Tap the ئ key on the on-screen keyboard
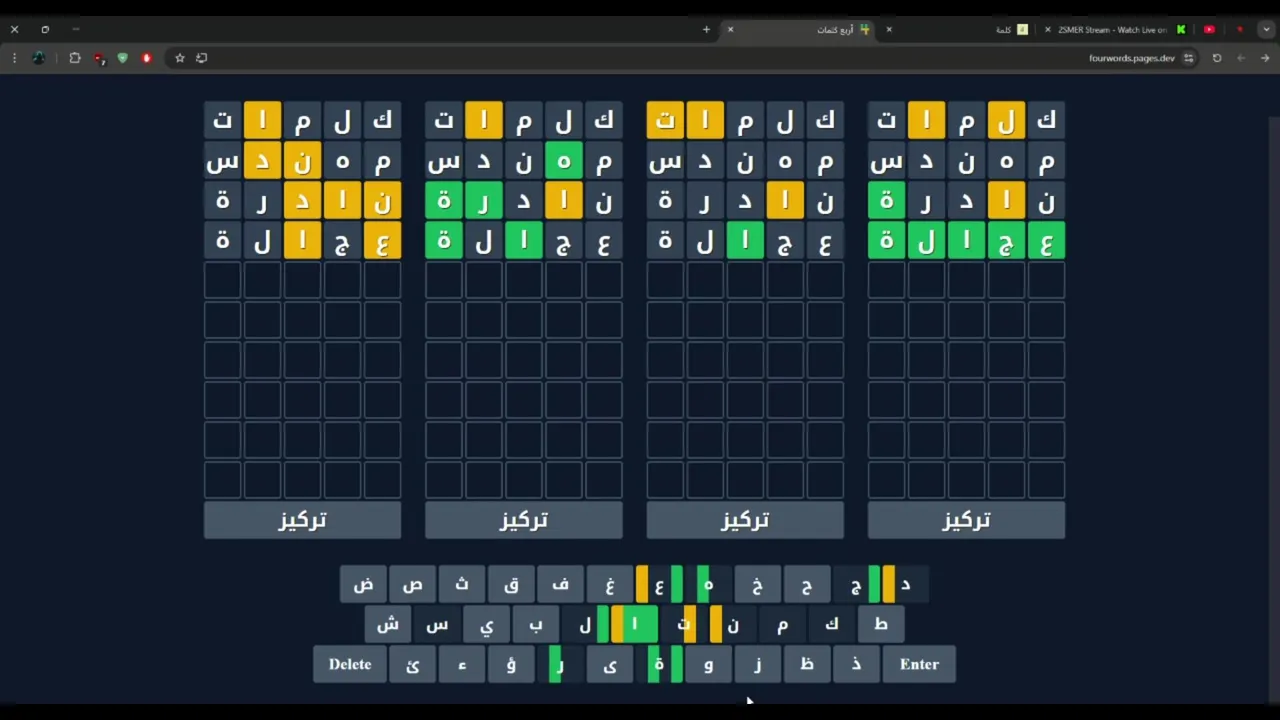This screenshot has height=720, width=1280. coord(412,665)
